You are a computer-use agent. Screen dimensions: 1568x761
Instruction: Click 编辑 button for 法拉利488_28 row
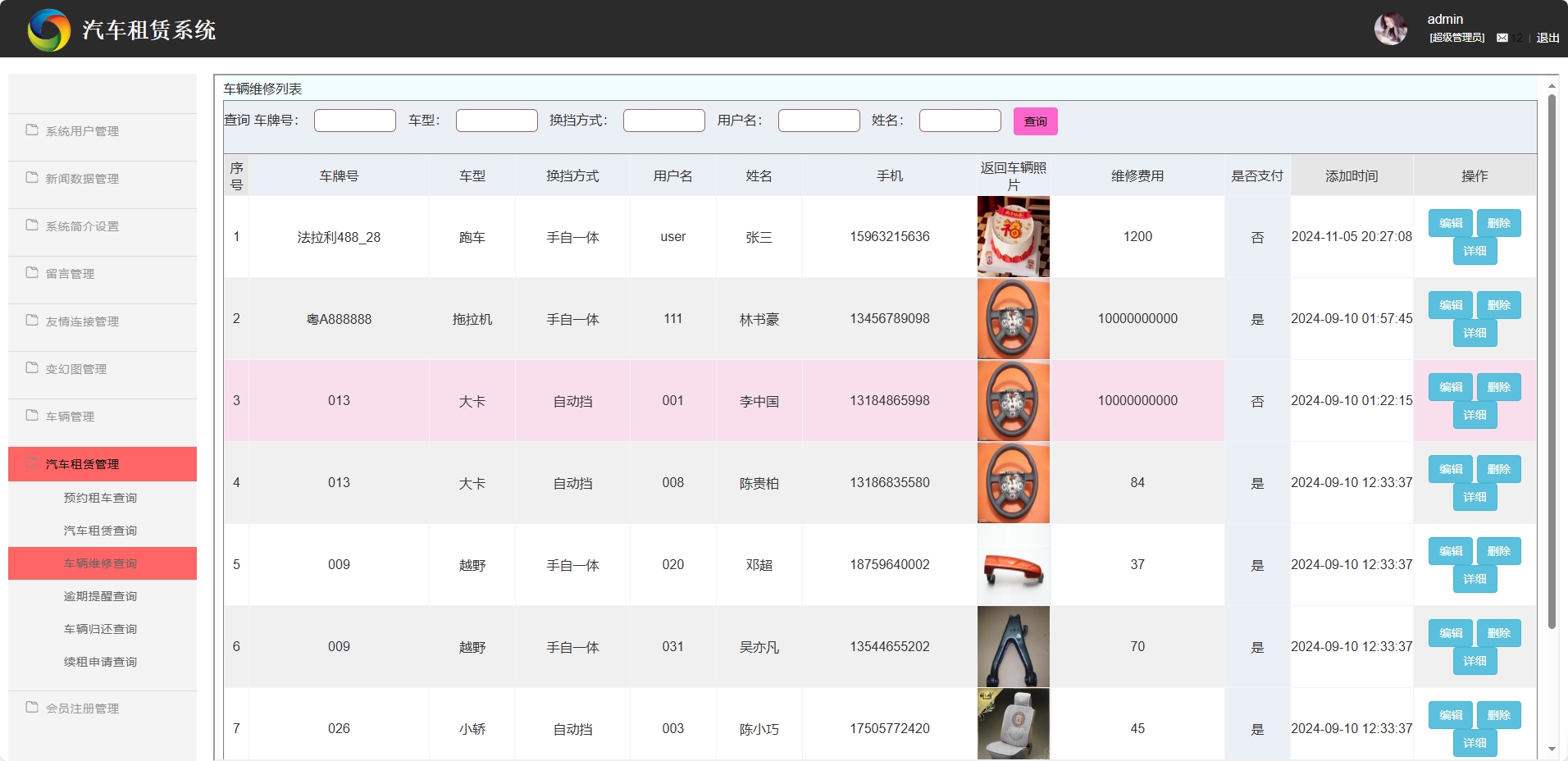pyautogui.click(x=1450, y=223)
